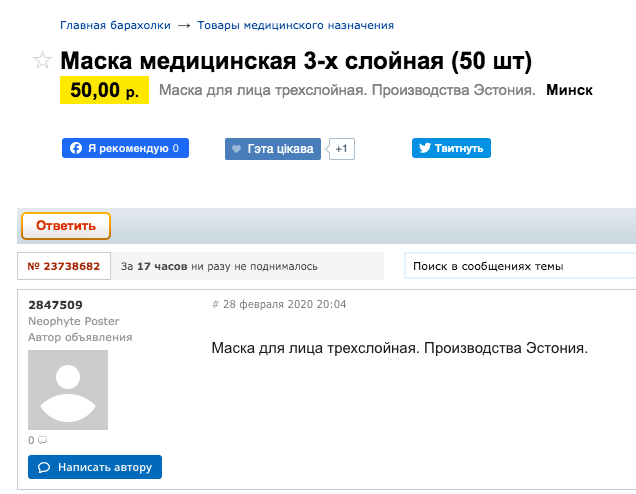Click the post date '28 февраля 2020 20:04'
This screenshot has height=494, width=636.
pos(285,304)
